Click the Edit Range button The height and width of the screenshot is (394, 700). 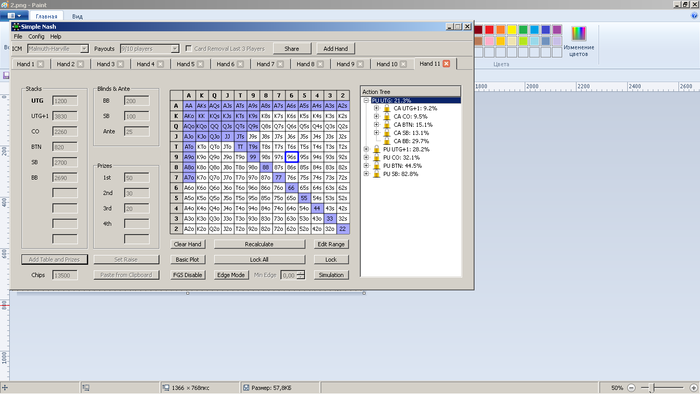[331, 244]
